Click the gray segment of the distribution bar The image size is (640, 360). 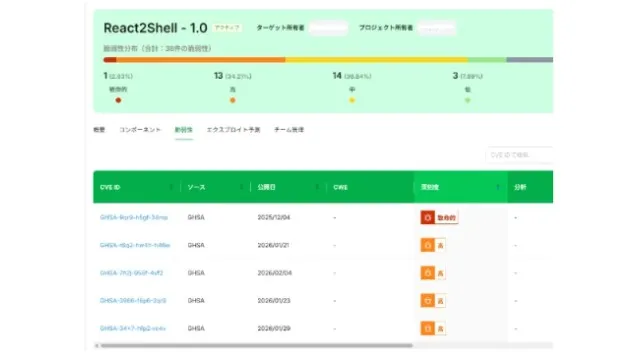(x=530, y=60)
